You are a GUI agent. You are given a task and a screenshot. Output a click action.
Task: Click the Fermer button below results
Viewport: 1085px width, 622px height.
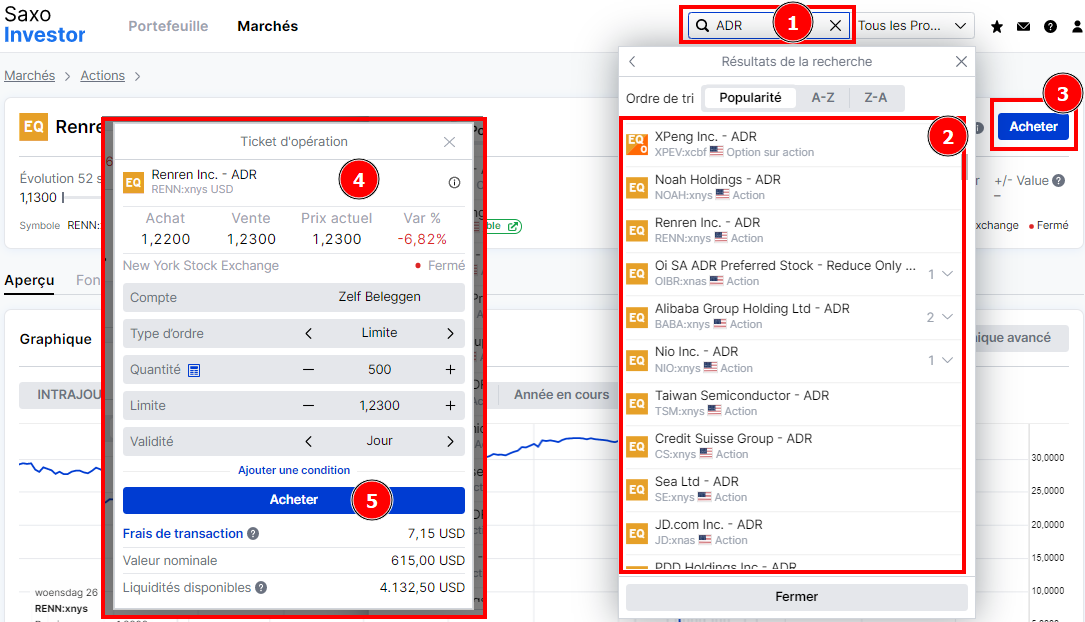tap(796, 596)
